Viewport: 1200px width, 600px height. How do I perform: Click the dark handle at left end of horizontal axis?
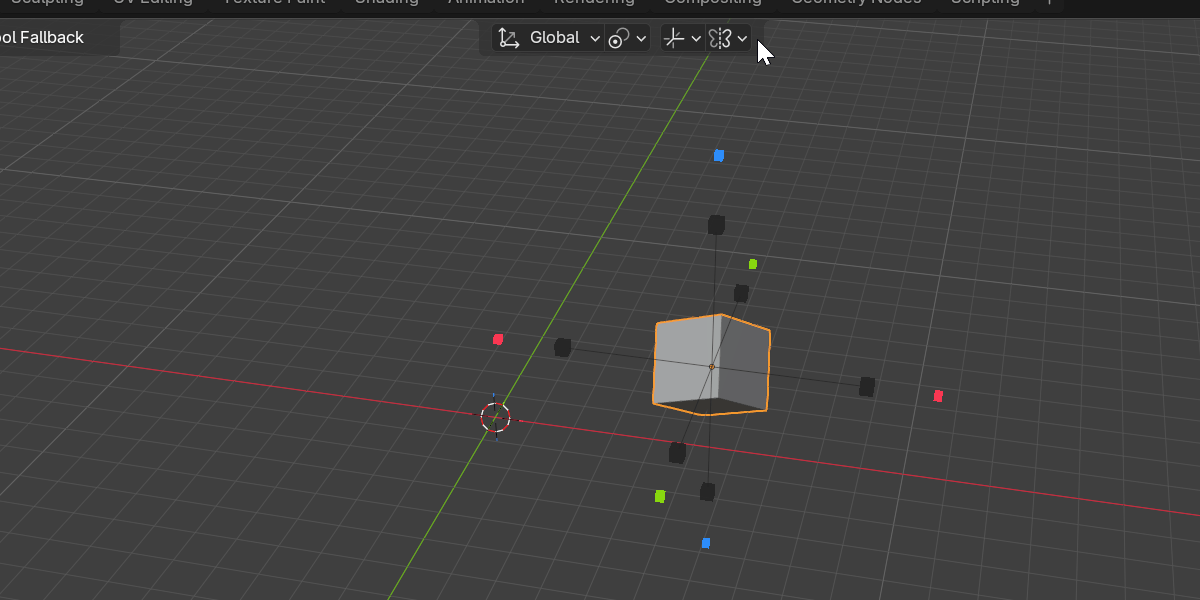pyautogui.click(x=563, y=347)
